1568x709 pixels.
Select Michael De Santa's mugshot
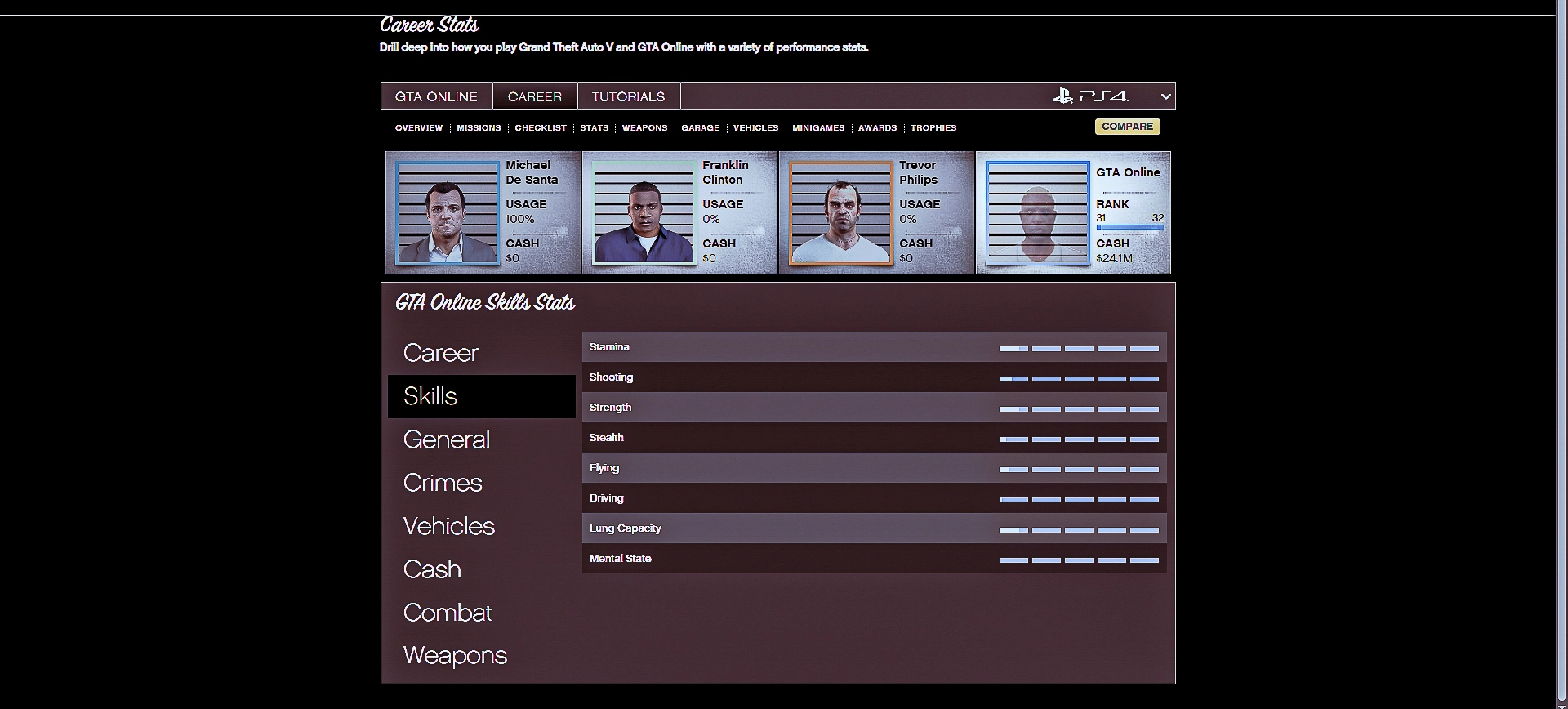coord(447,213)
